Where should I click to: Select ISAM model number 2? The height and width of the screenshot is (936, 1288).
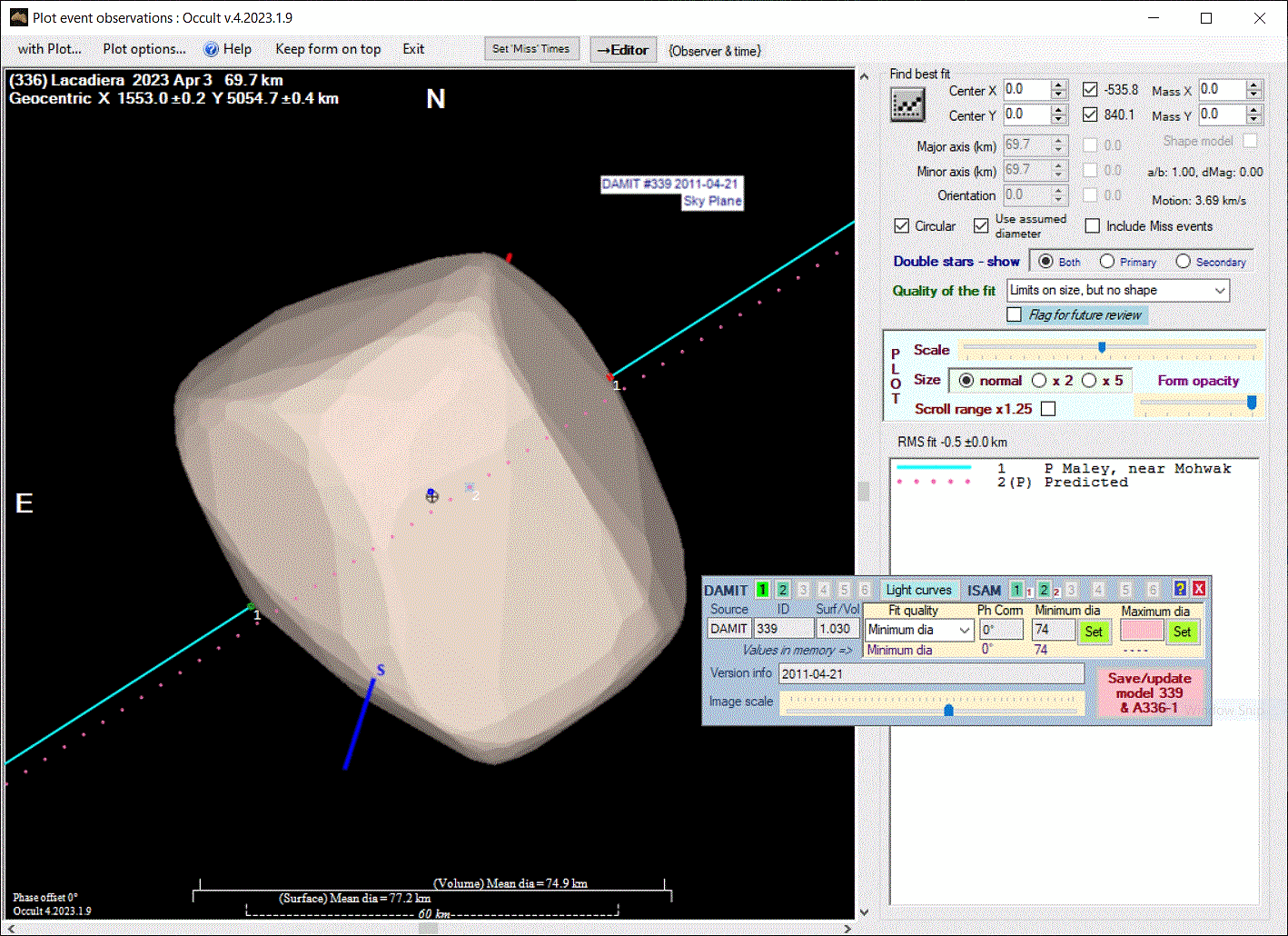tap(1044, 590)
